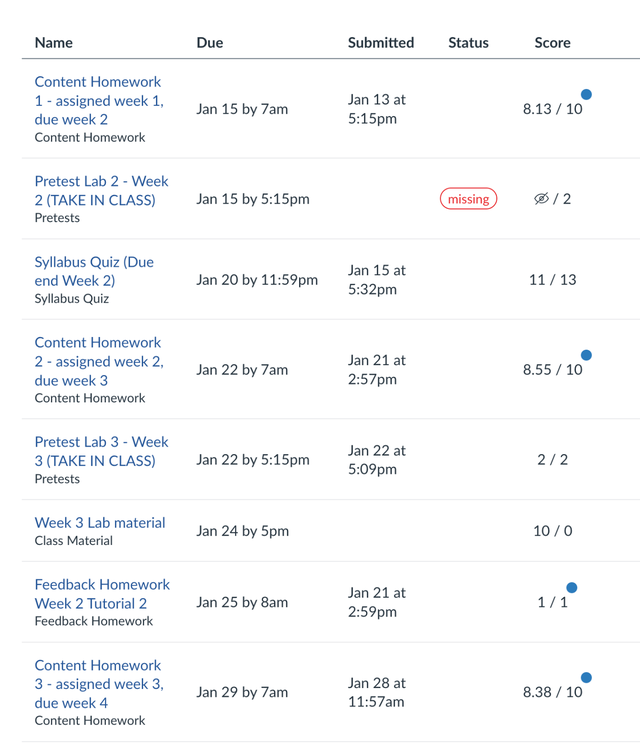Click the Status column header
640x753 pixels.
(x=468, y=43)
